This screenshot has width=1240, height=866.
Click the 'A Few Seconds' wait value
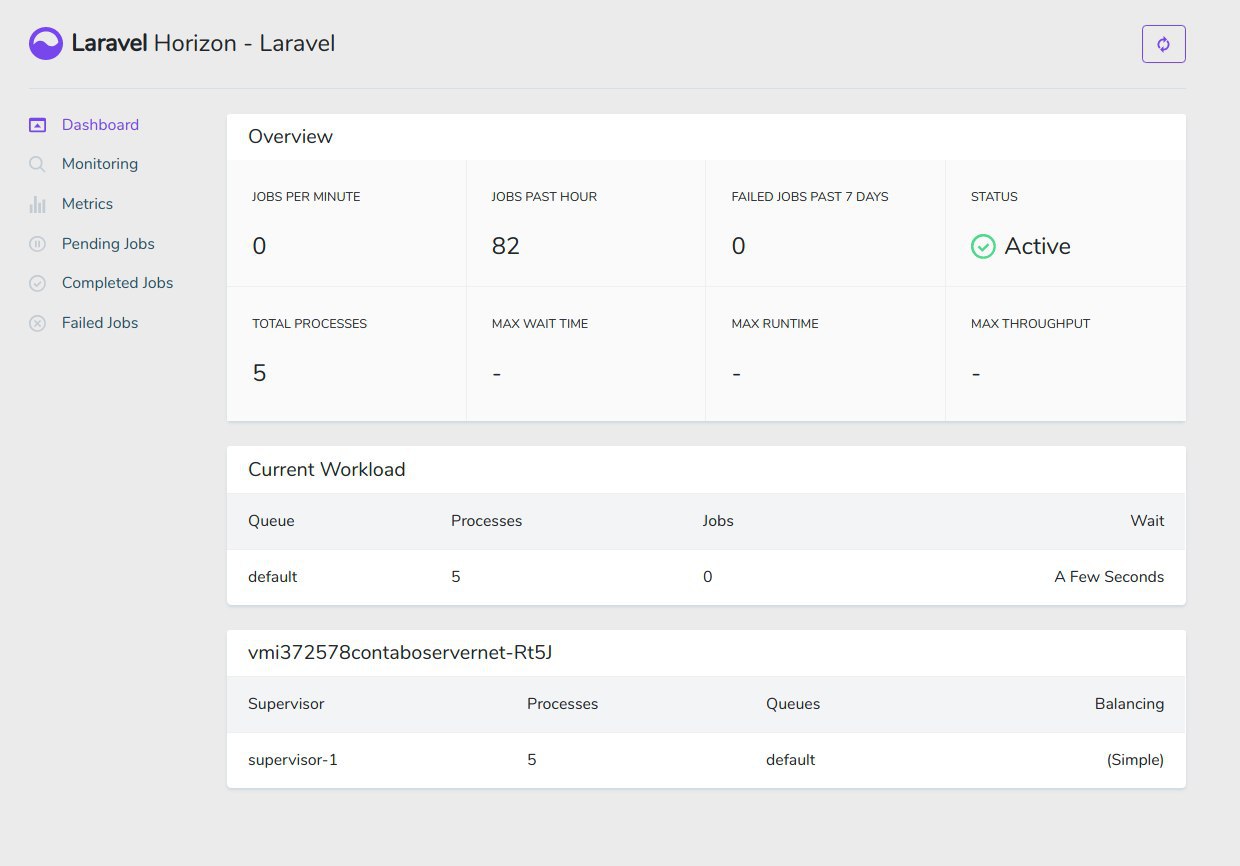(x=1109, y=577)
